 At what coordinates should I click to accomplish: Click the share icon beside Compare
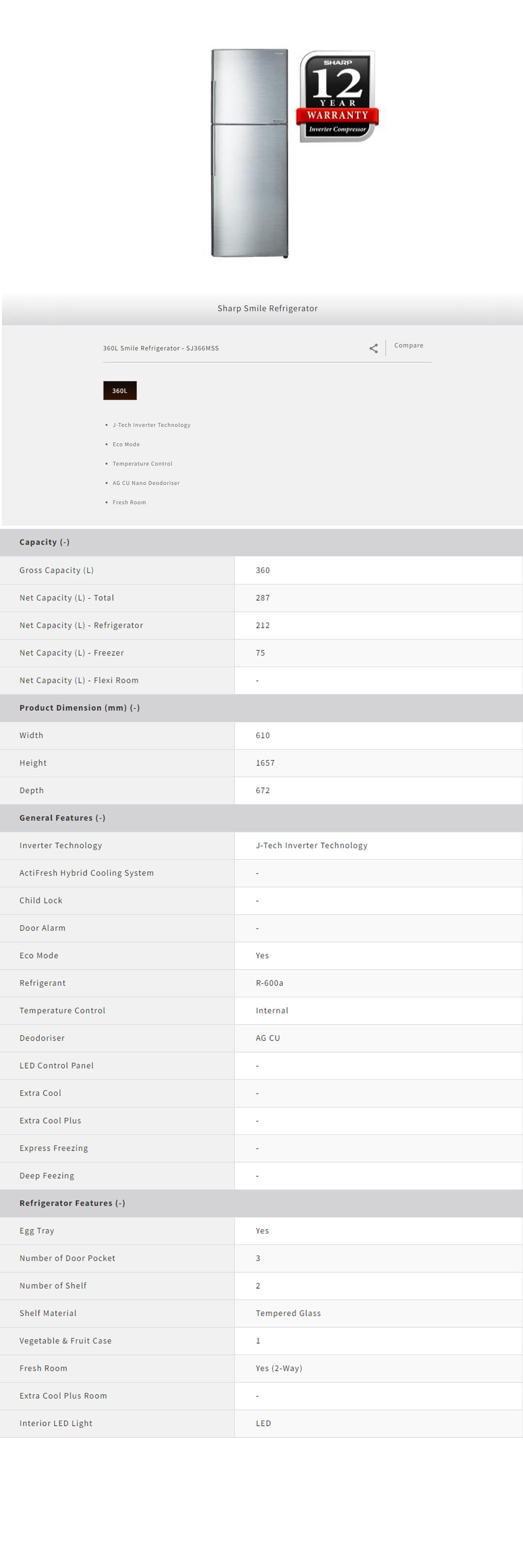373,348
